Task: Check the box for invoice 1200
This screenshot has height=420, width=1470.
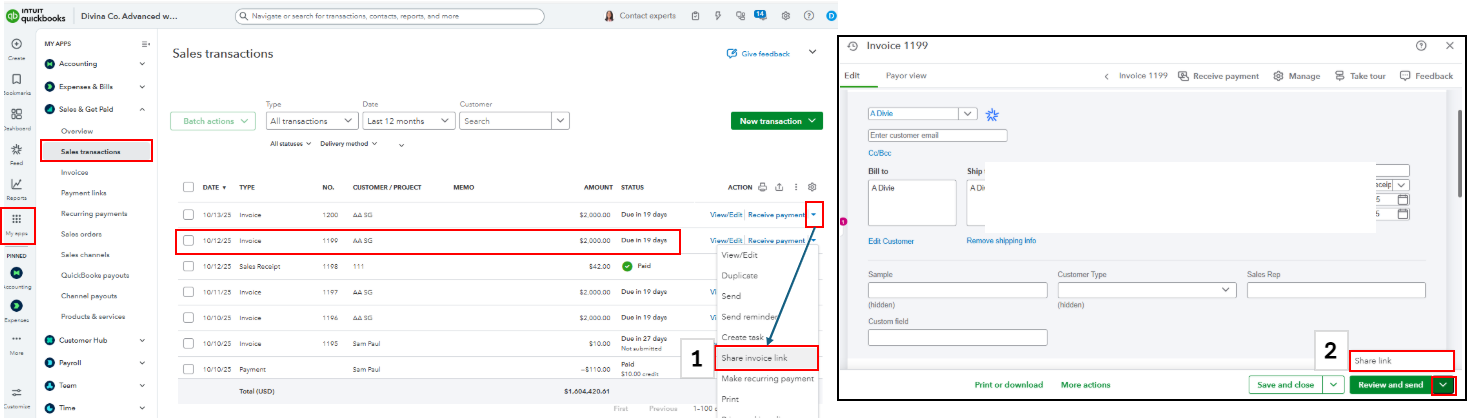Action: tap(188, 214)
